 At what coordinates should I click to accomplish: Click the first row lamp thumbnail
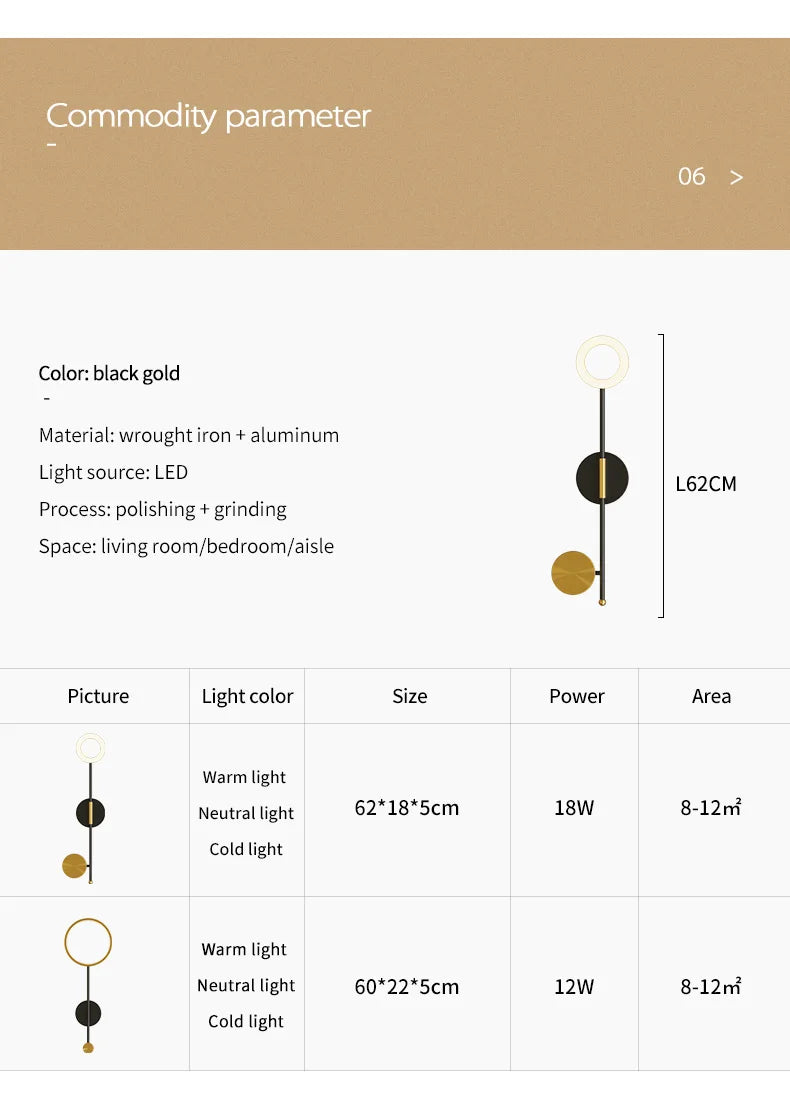[87, 808]
